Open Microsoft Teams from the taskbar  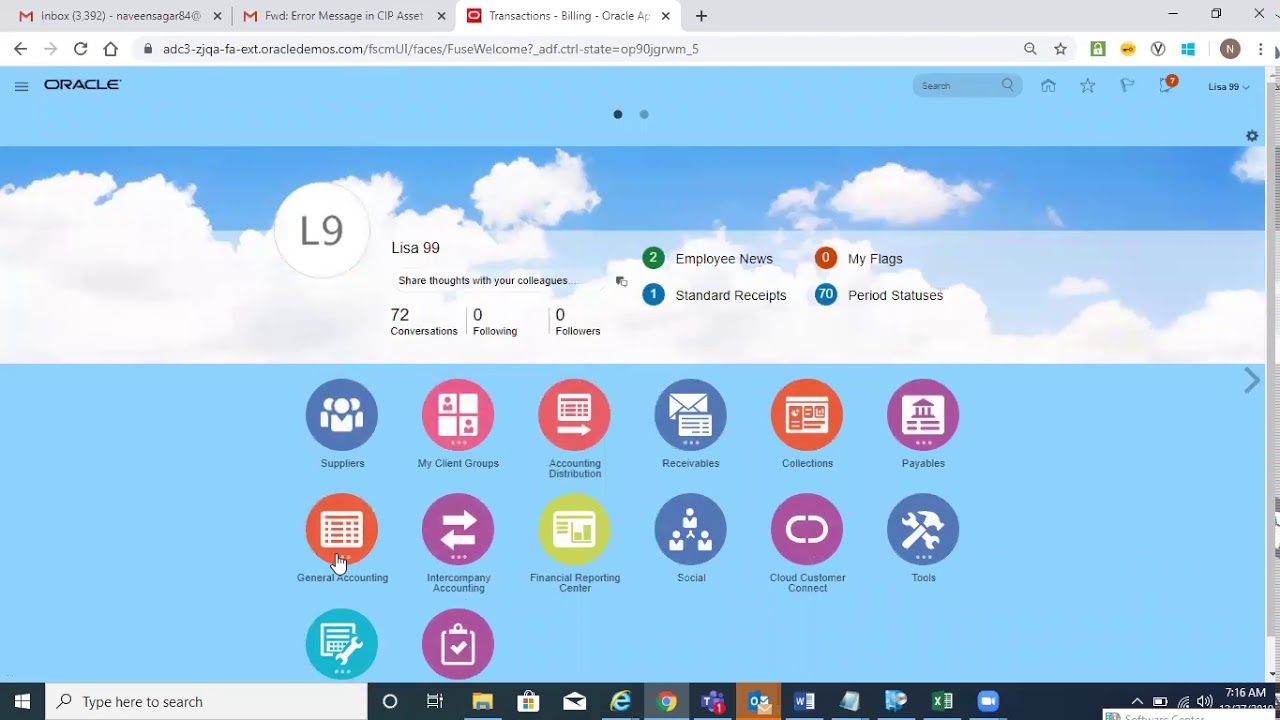click(x=712, y=701)
